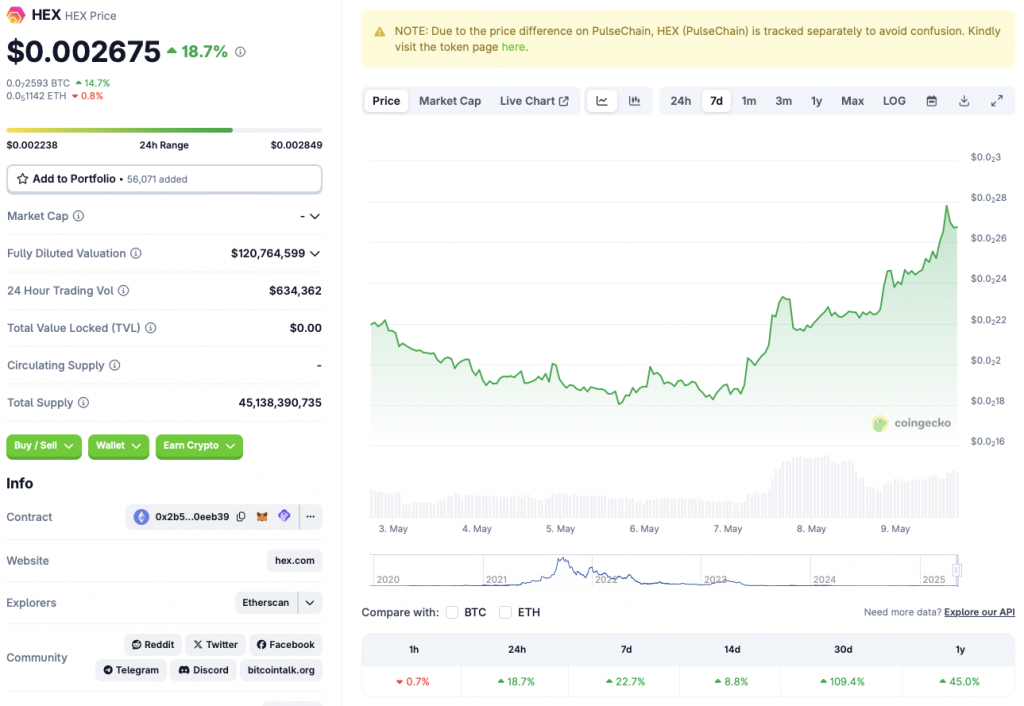The height and width of the screenshot is (706, 1024).
Task: Click the 1h 0.7% change value
Action: coord(413,681)
